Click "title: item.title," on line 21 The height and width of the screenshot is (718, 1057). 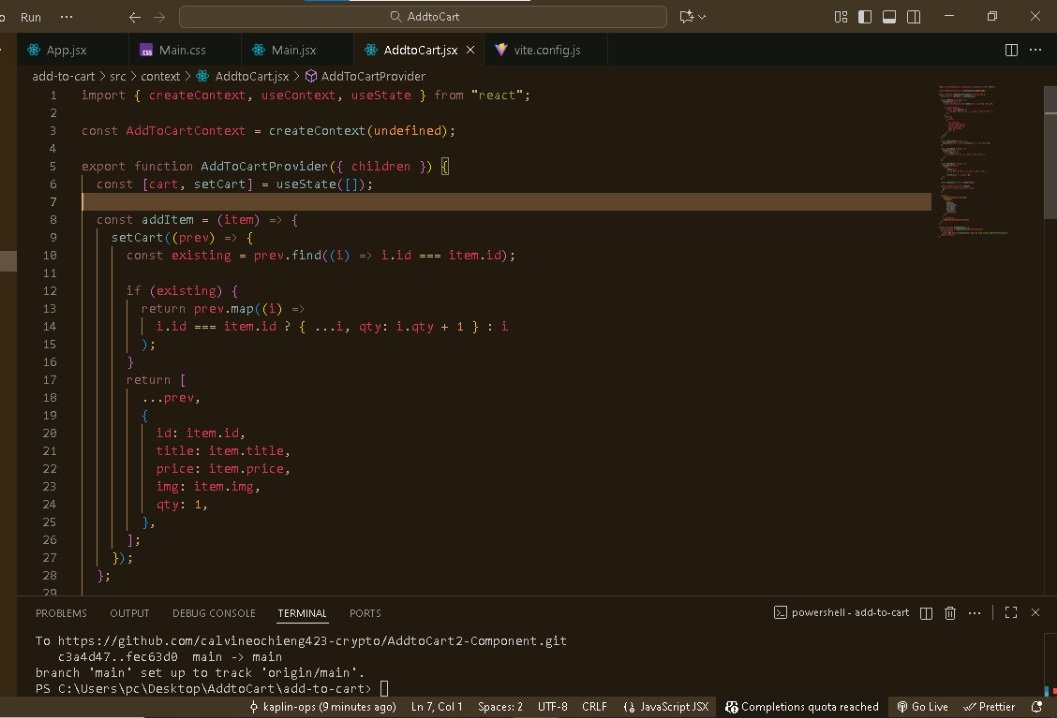[223, 451]
